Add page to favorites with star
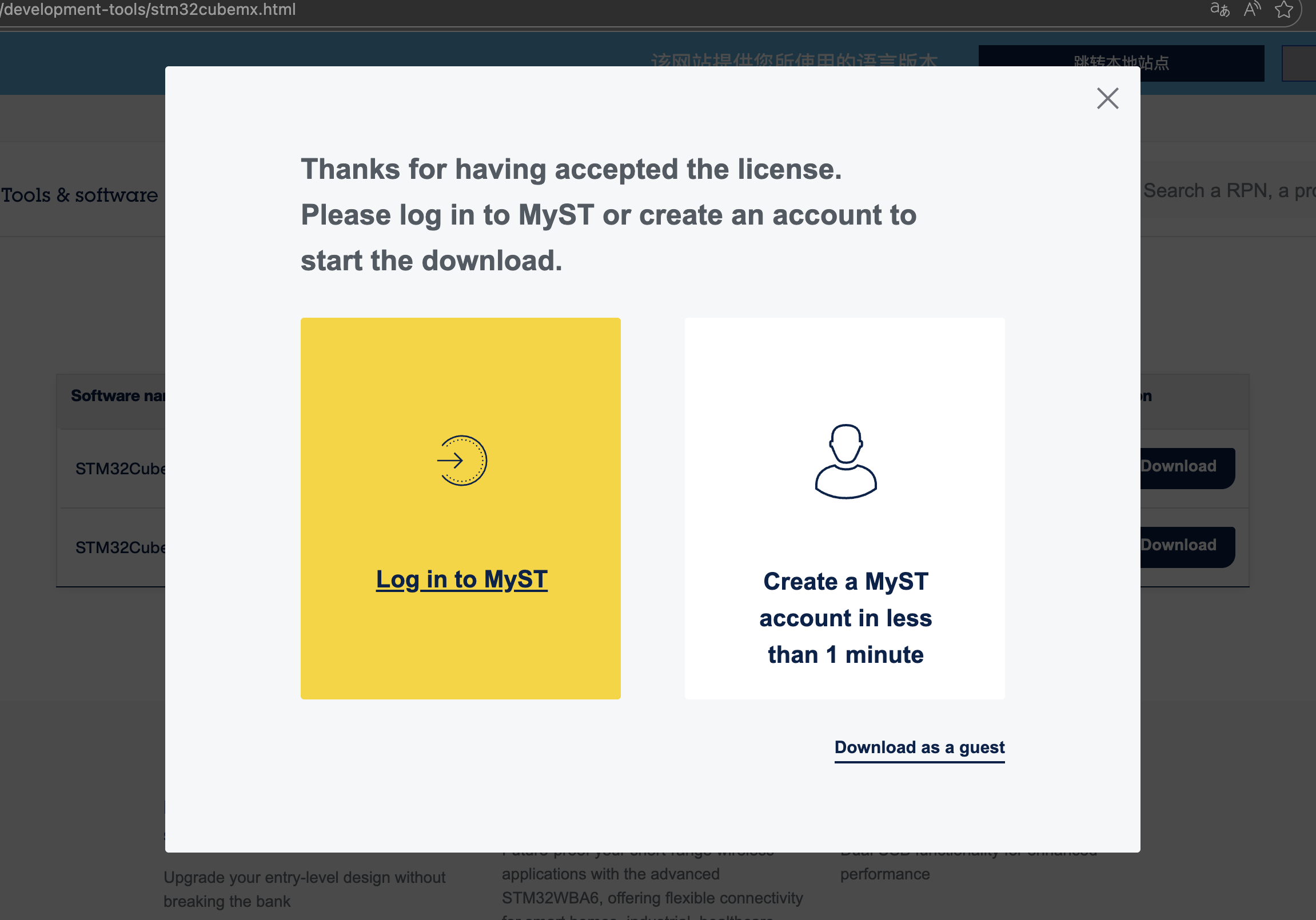This screenshot has width=1316, height=920. point(1283,10)
